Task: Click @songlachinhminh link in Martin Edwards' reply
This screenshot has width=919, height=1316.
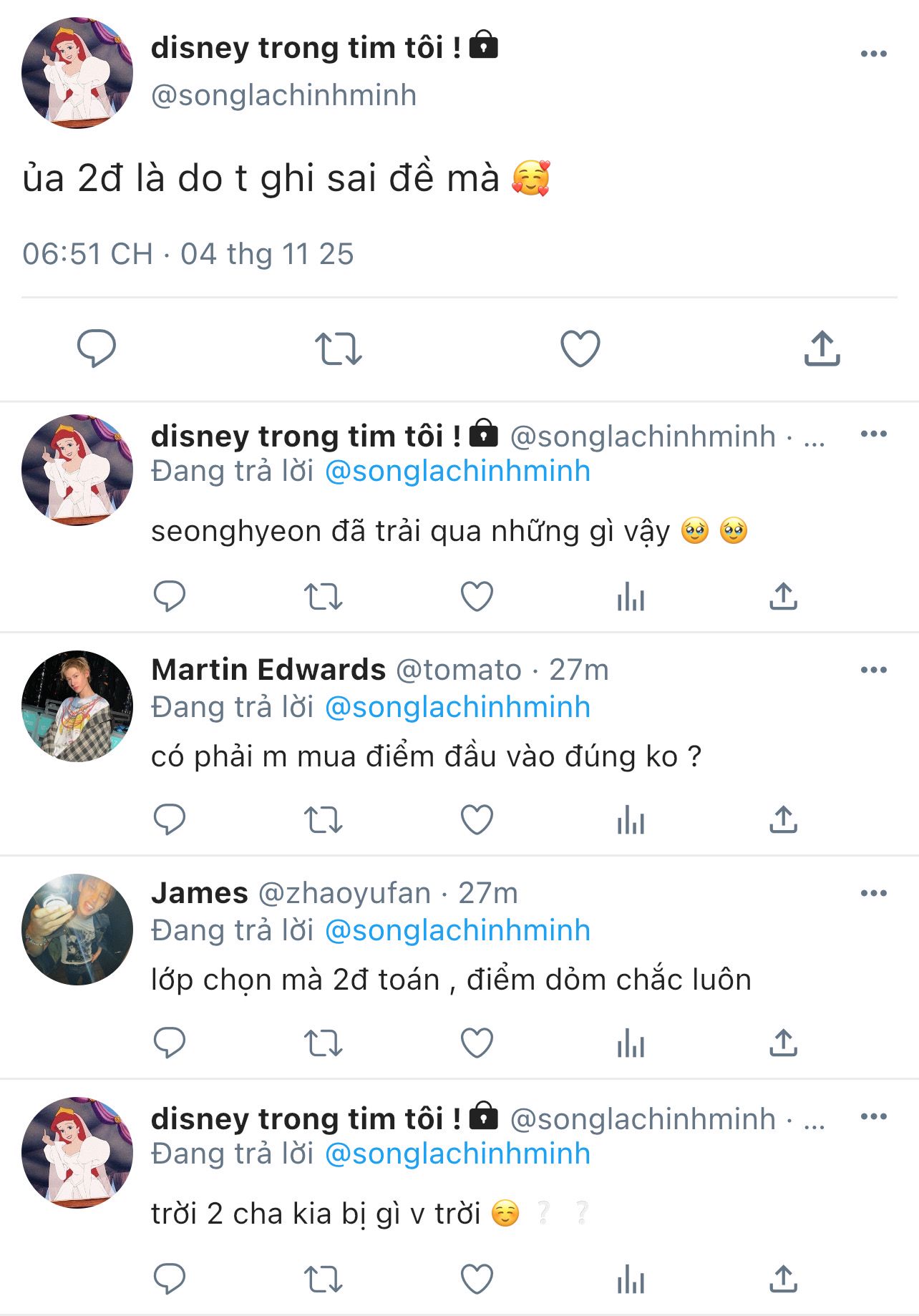Action: pos(457,708)
